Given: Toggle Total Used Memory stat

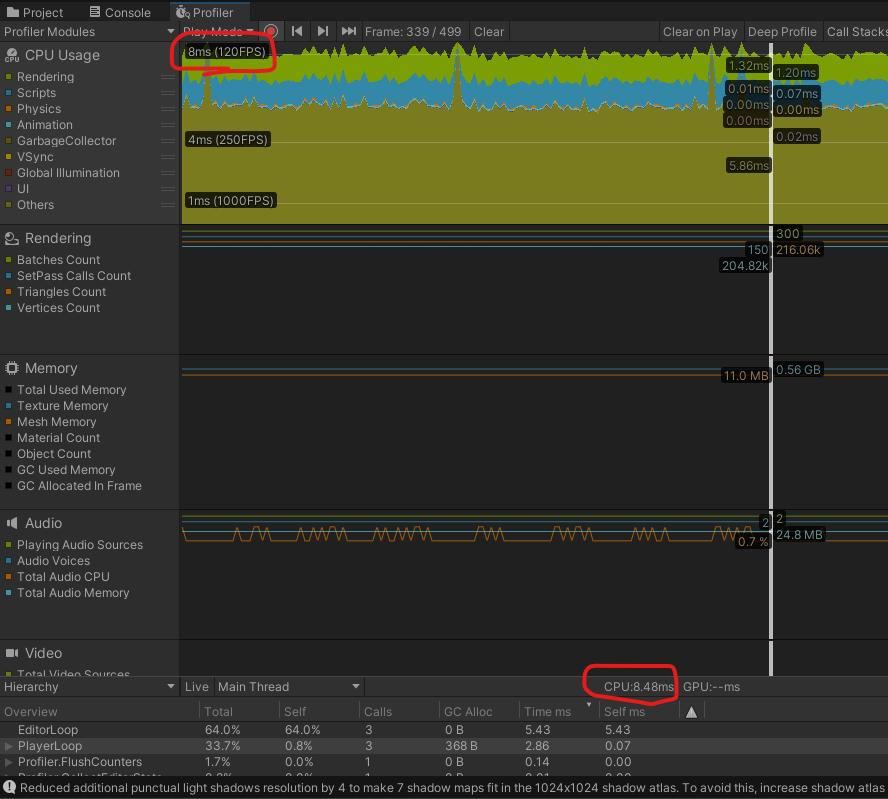Looking at the screenshot, I should tap(8, 390).
